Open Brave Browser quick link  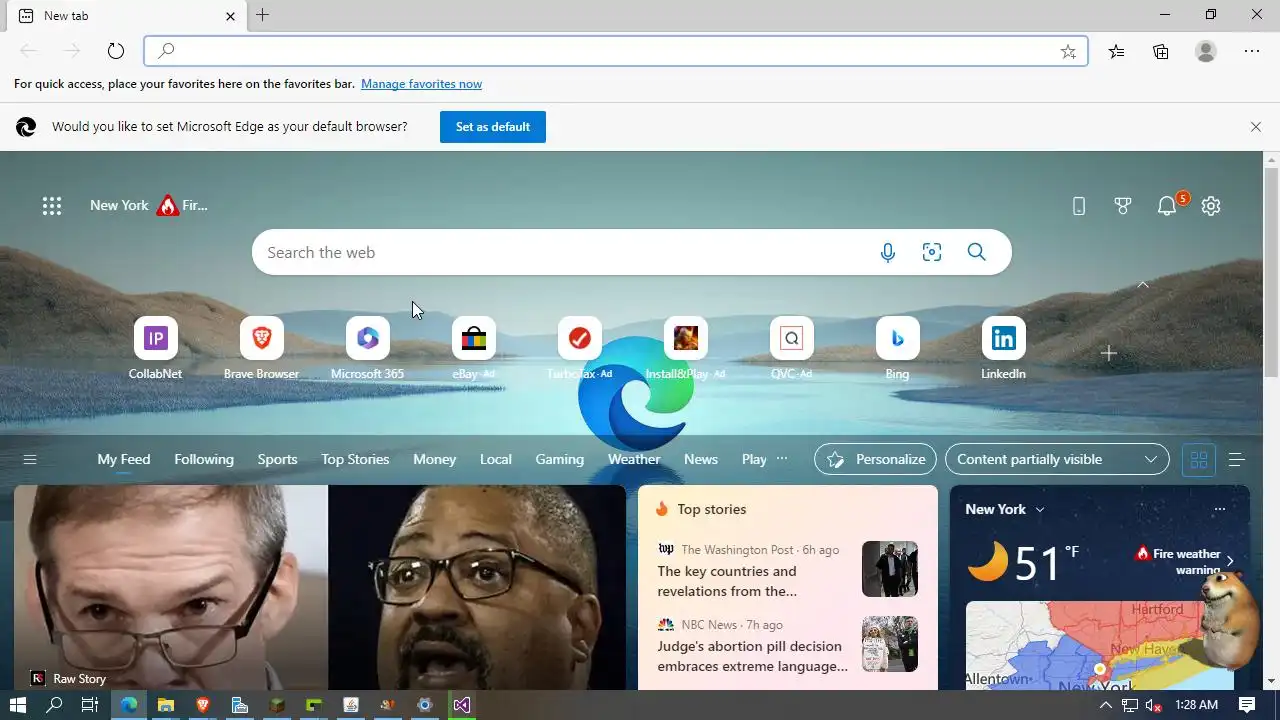[x=261, y=348]
